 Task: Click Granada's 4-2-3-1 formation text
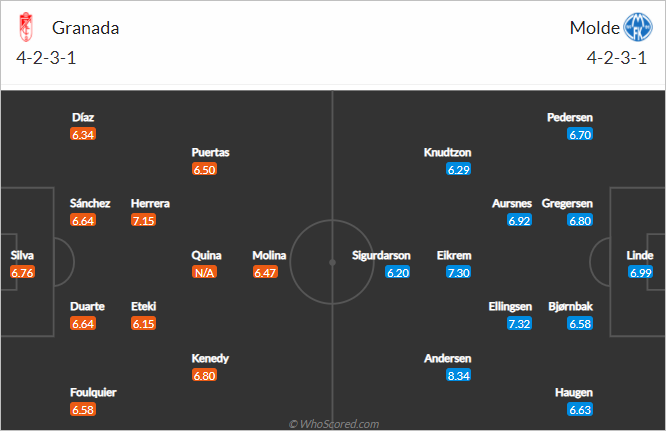[x=46, y=58]
